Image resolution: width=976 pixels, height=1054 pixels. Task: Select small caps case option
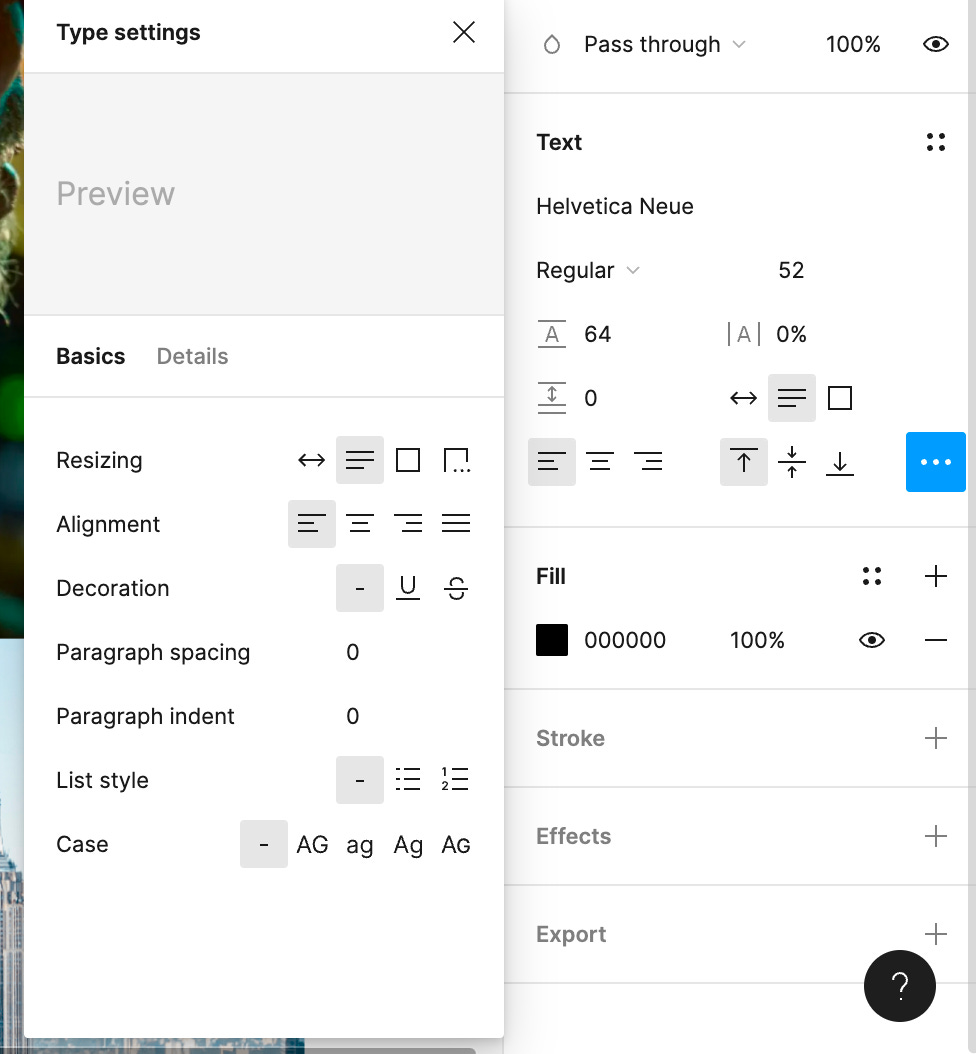(456, 844)
